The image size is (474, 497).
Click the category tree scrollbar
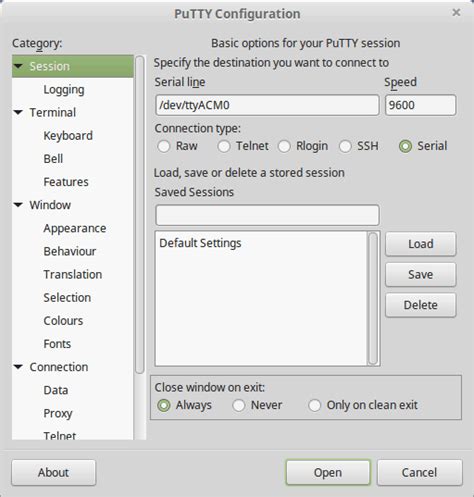point(140,215)
